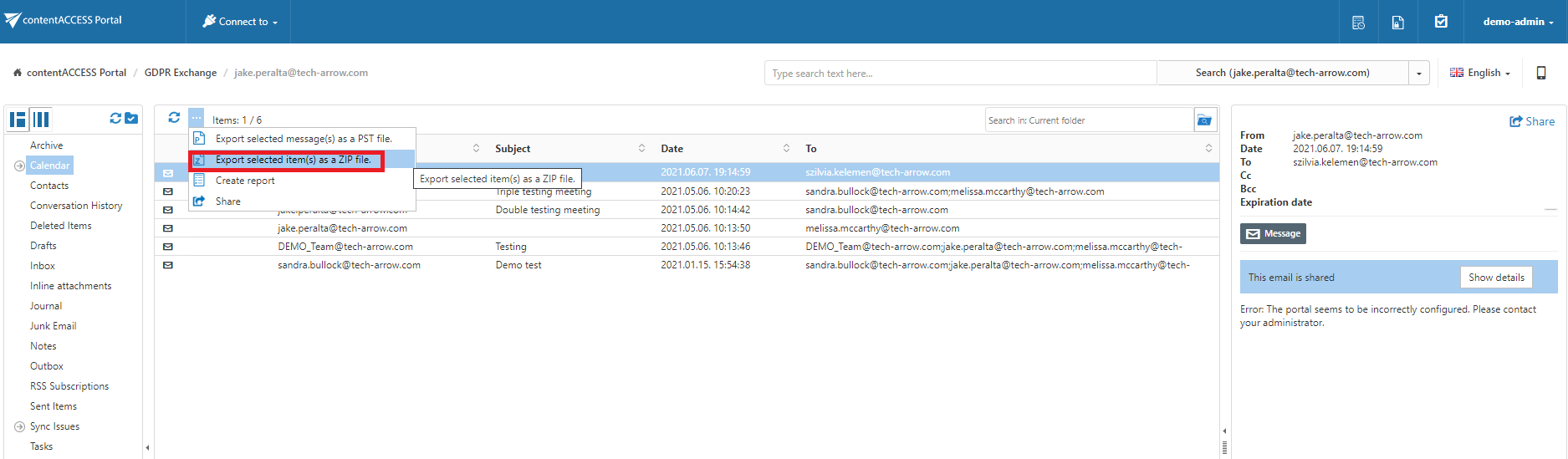Click the refresh icon above the item list
The height and width of the screenshot is (459, 1568).
coord(174,118)
